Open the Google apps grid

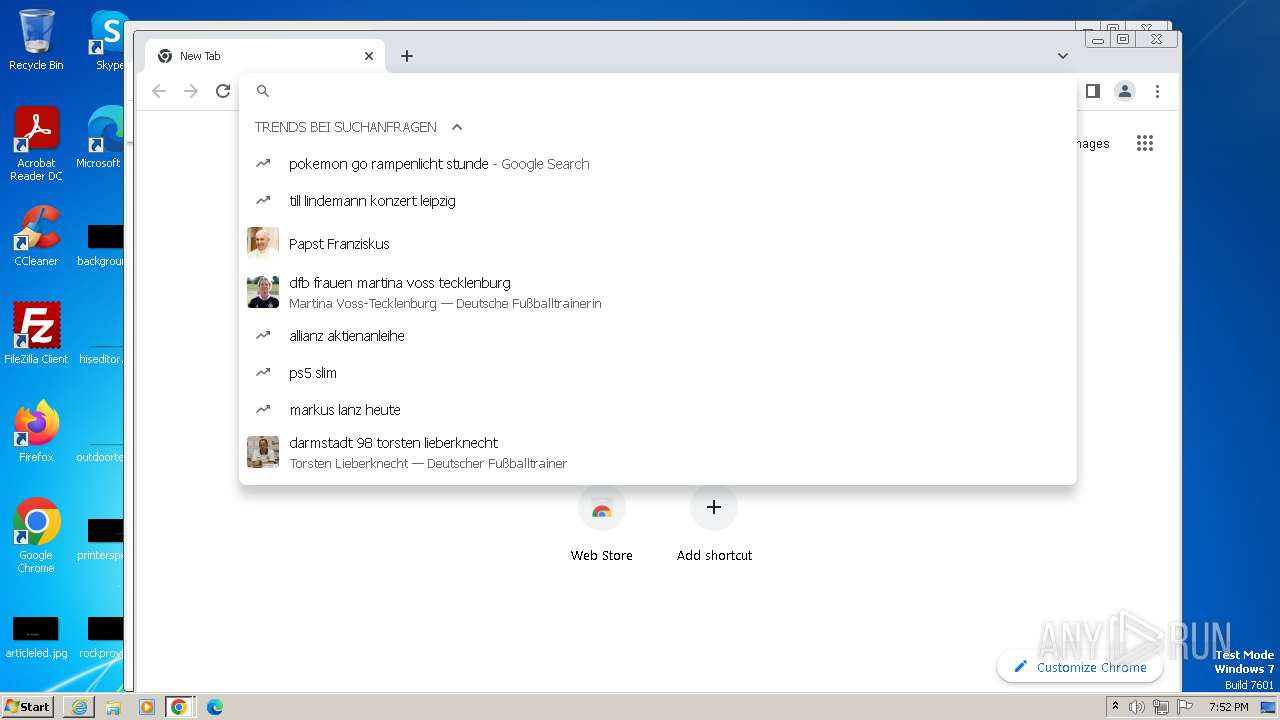(1145, 143)
